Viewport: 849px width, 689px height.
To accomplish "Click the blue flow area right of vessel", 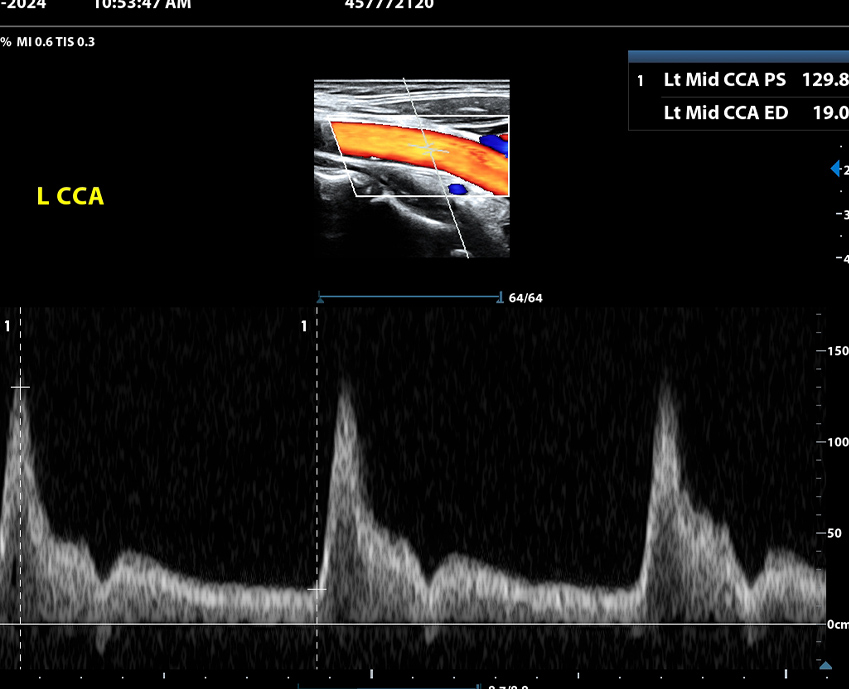I will tap(493, 145).
